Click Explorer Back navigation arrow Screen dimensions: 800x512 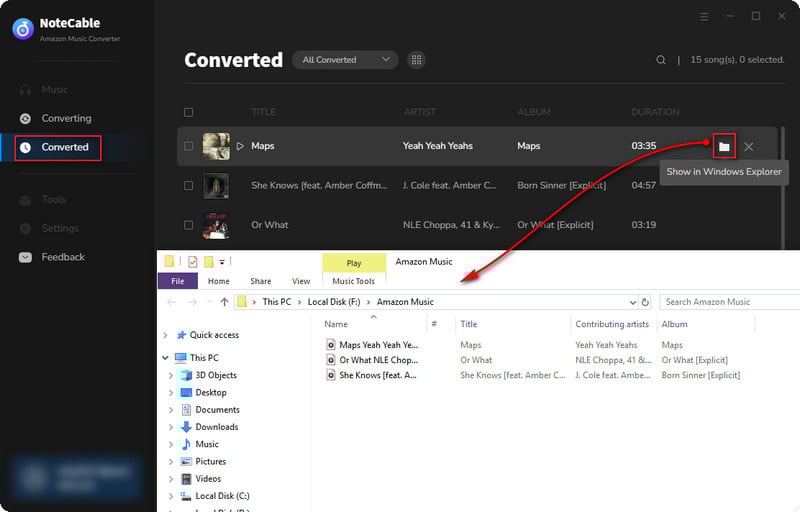point(171,302)
